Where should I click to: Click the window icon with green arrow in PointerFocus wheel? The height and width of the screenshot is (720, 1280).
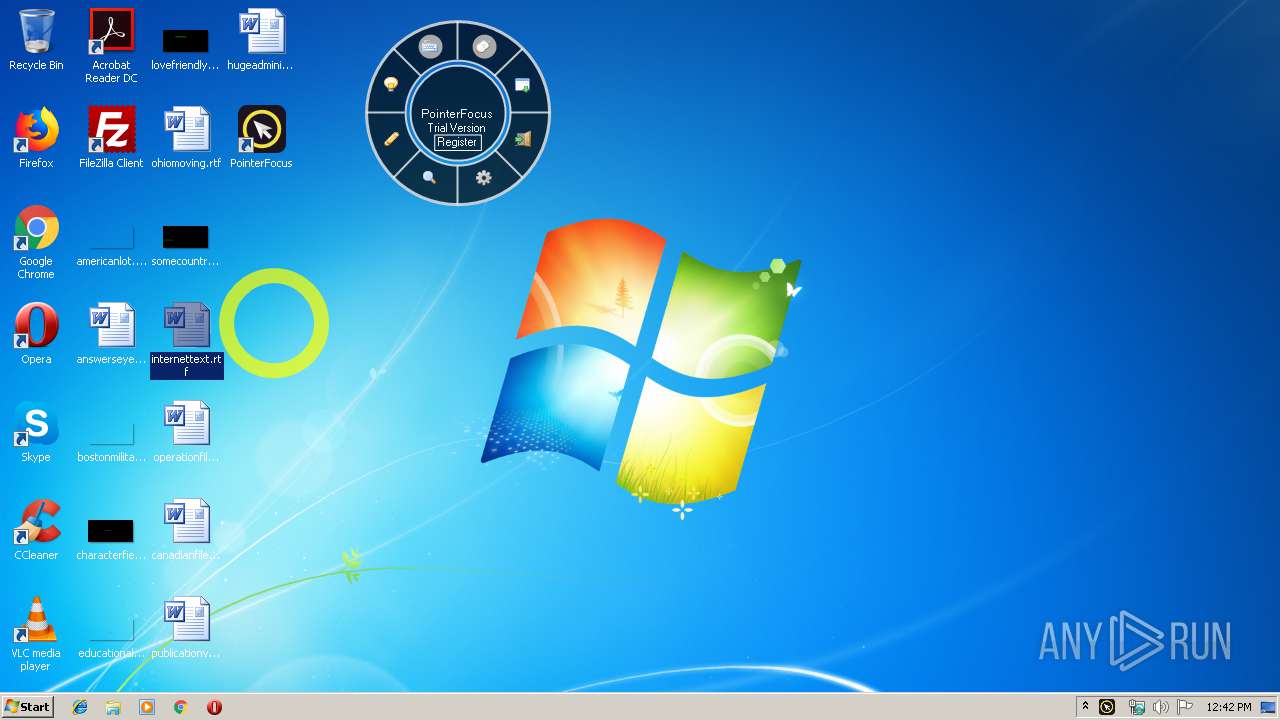point(522,85)
